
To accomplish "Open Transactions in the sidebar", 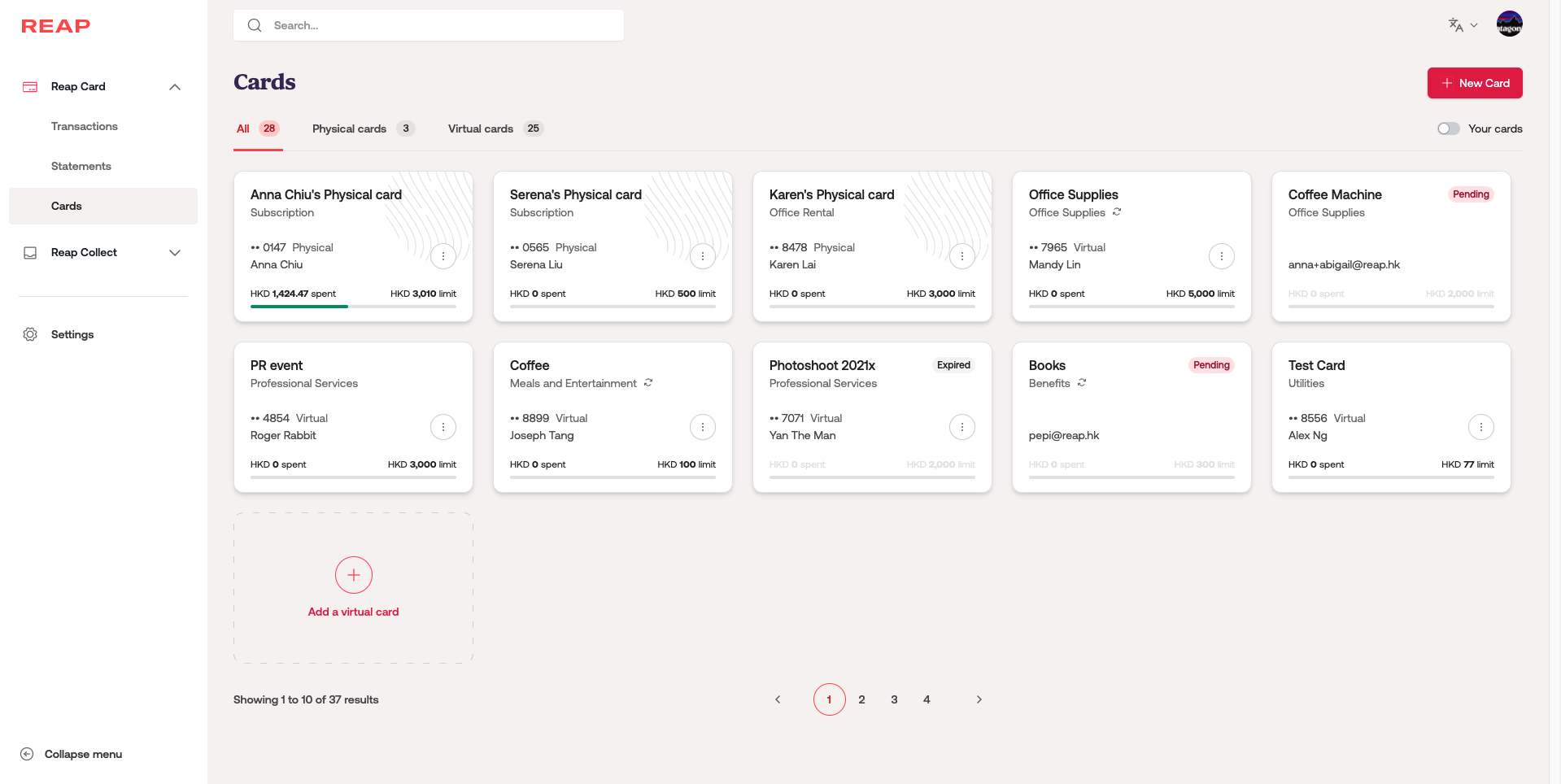I will pos(85,126).
